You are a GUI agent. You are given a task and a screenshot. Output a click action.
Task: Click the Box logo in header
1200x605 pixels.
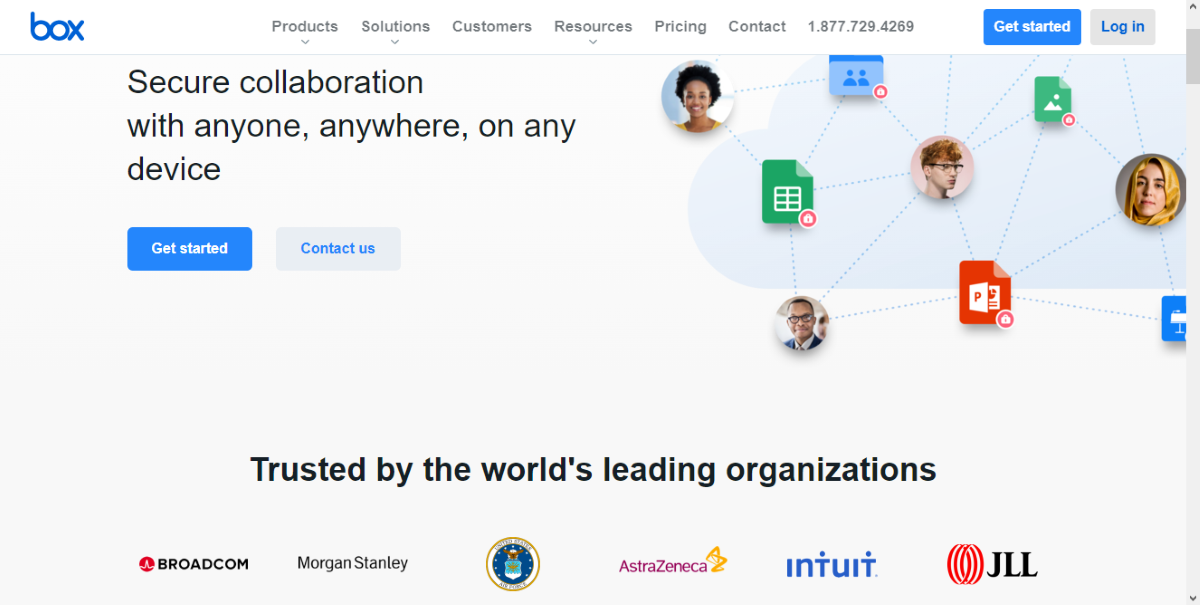click(57, 27)
